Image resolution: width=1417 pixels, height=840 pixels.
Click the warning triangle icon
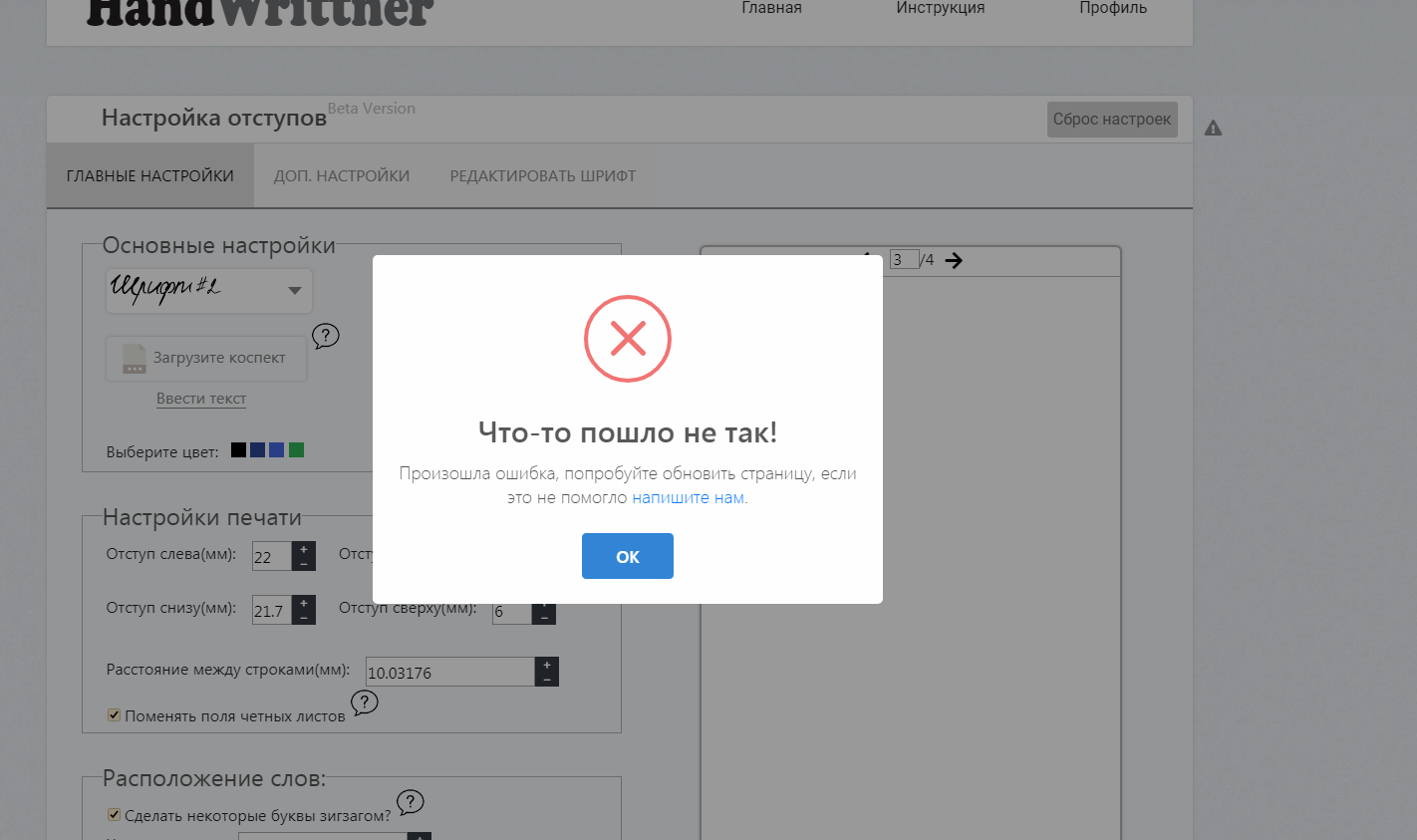pos(1213,128)
